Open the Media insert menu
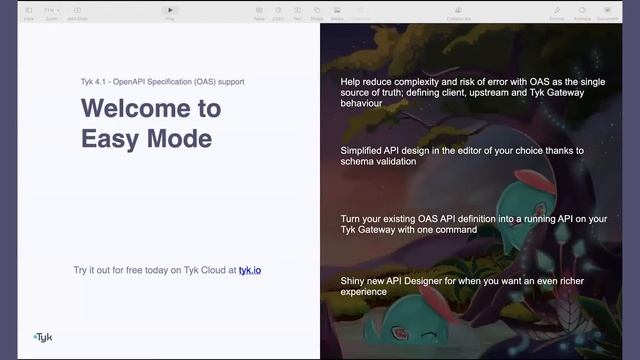 point(337,13)
